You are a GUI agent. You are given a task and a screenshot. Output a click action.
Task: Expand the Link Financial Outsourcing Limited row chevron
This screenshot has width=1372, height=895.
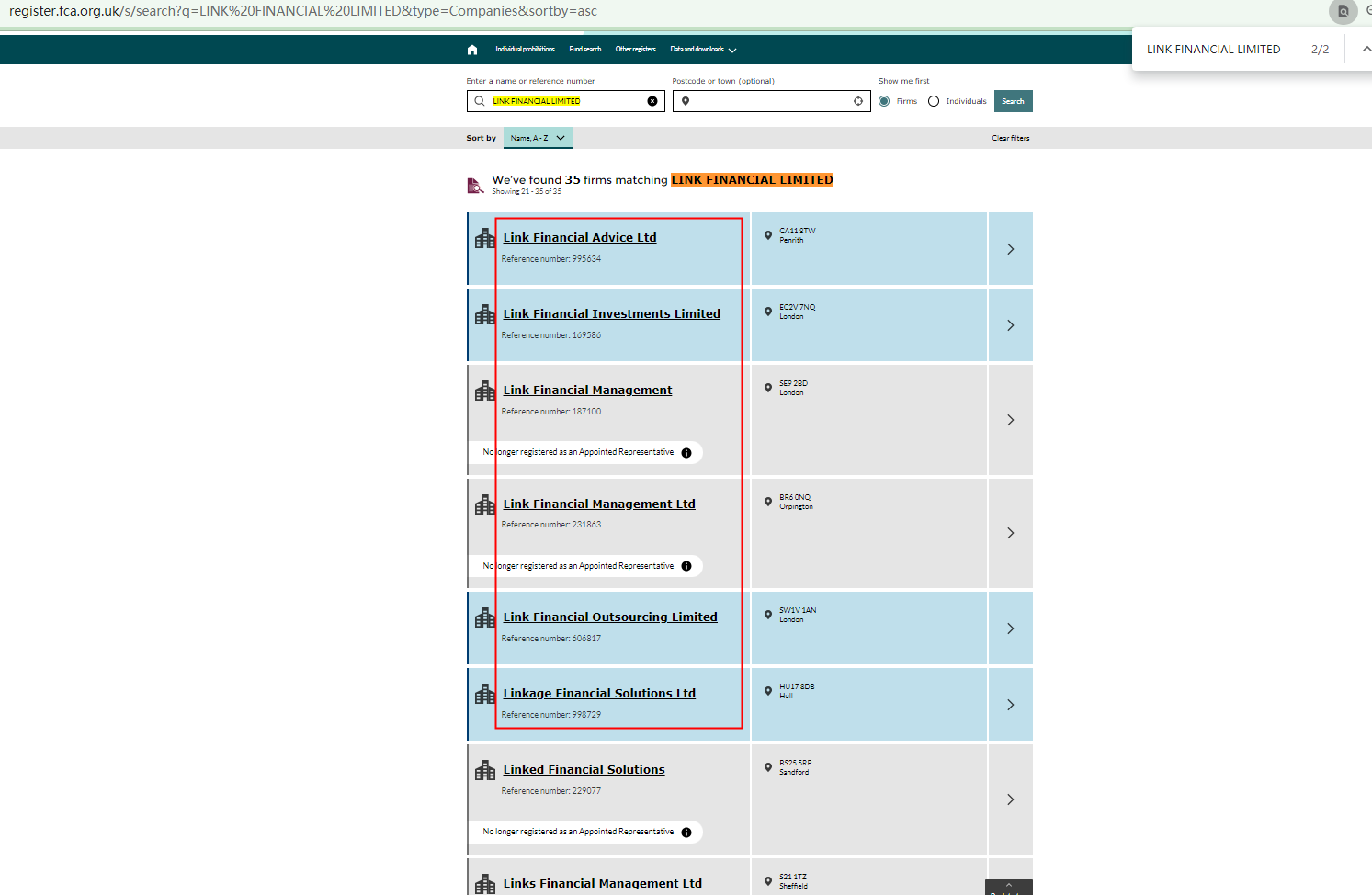[x=1011, y=629]
